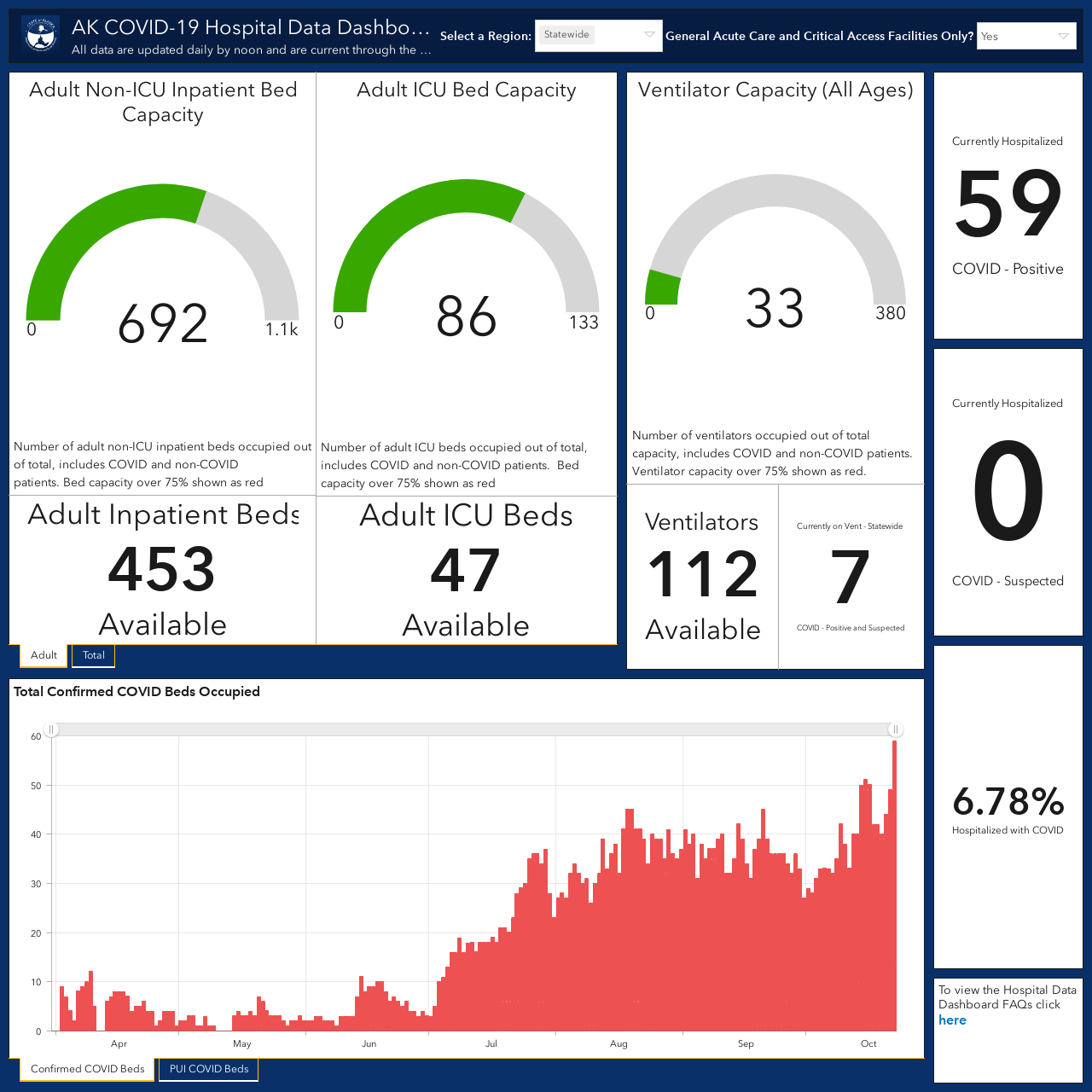1092x1092 pixels.
Task: Select the PUI COVID Beds tab
Action: (x=209, y=1069)
